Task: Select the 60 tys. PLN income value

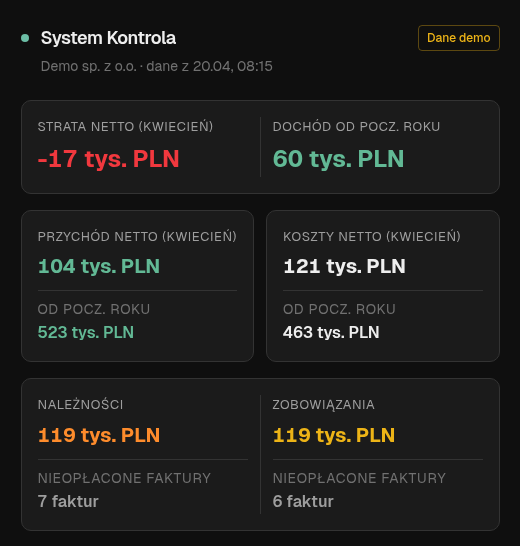Action: tap(338, 159)
